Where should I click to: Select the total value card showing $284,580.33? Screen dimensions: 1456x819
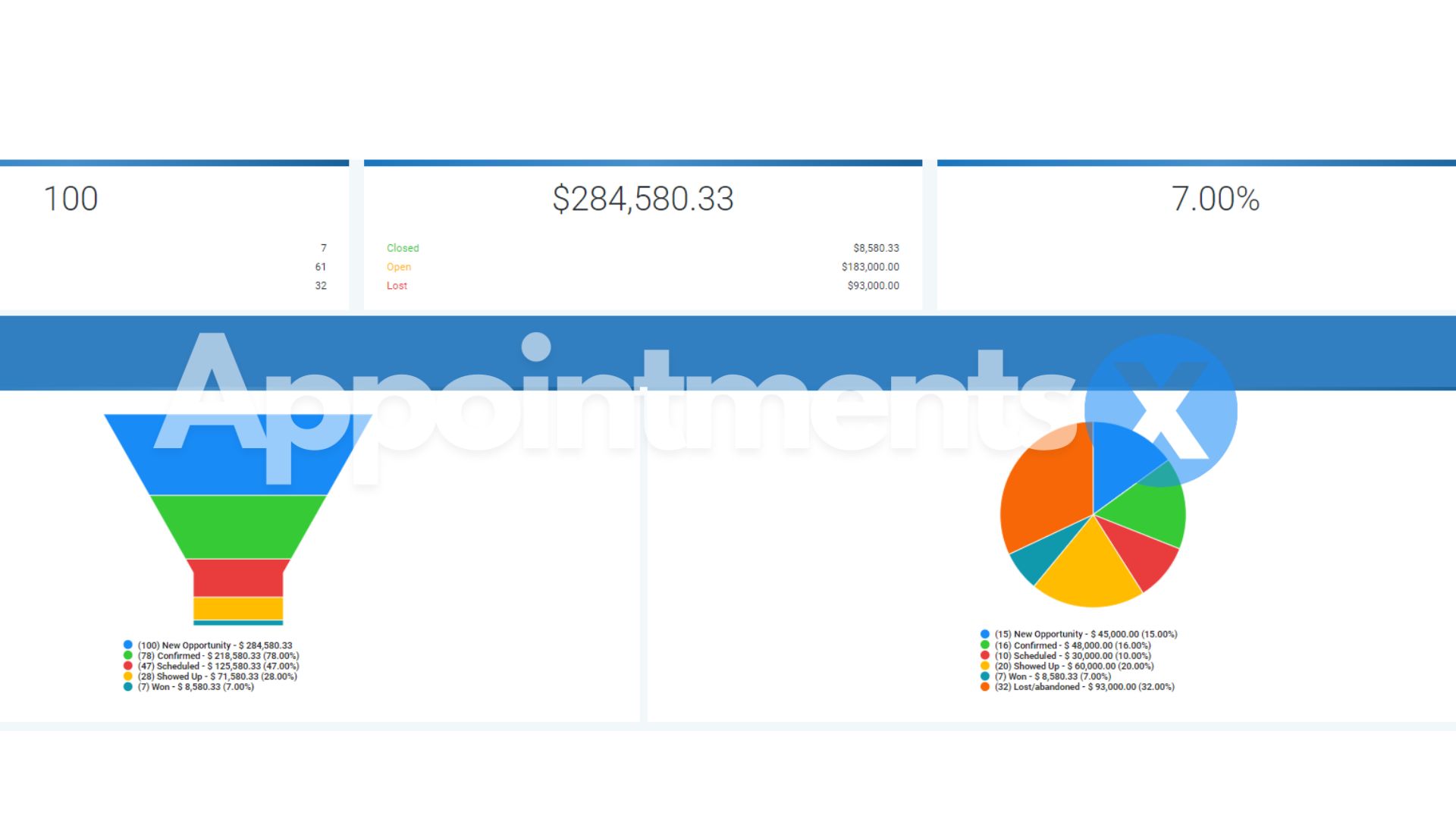pyautogui.click(x=644, y=199)
